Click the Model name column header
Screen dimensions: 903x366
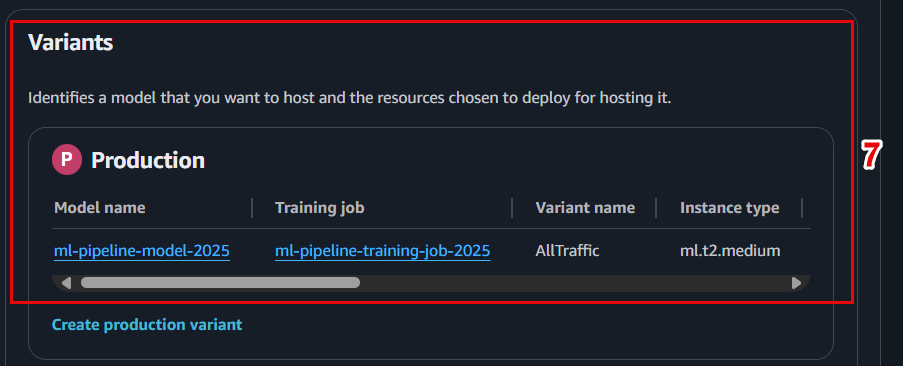click(100, 208)
